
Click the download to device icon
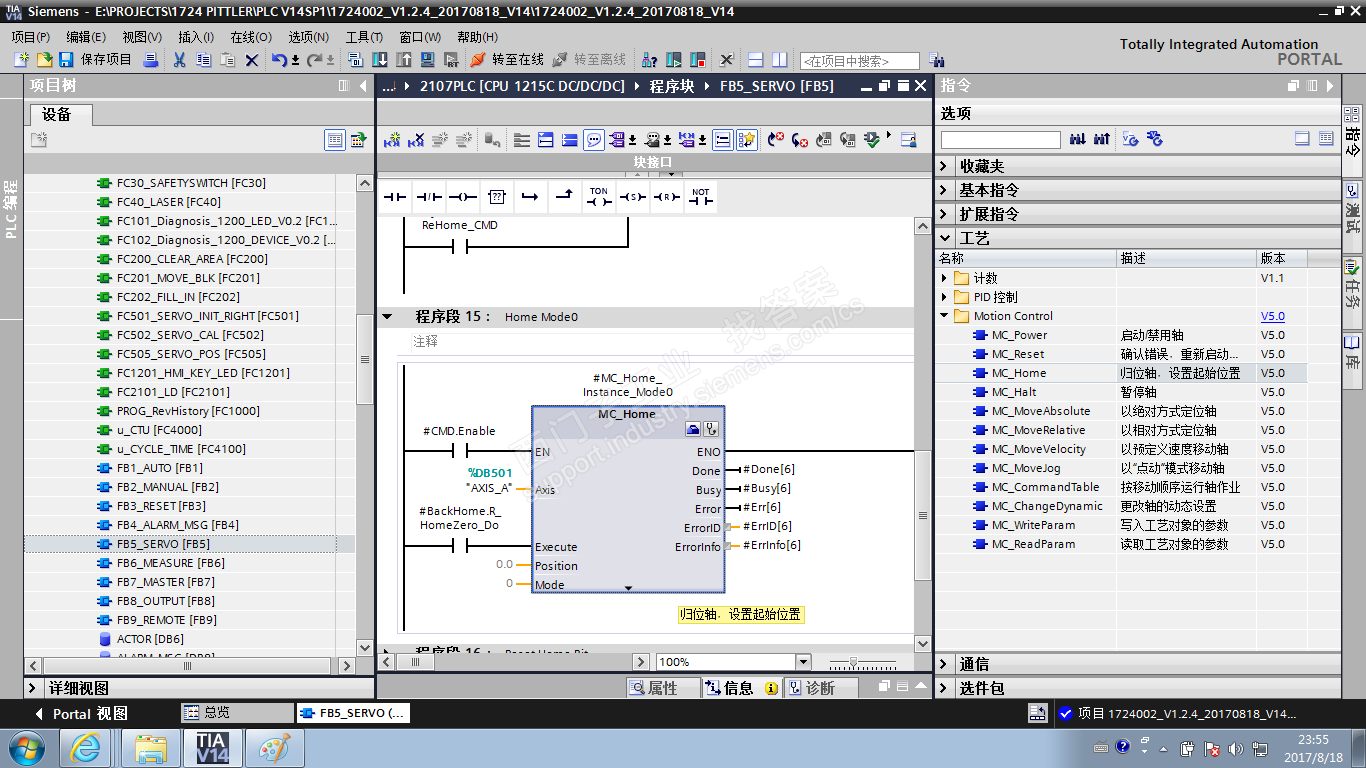[x=380, y=60]
